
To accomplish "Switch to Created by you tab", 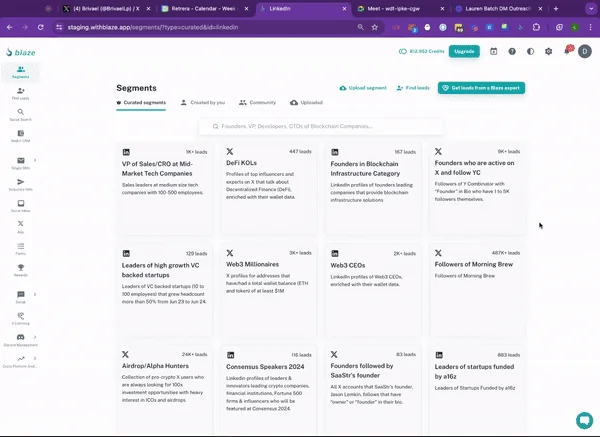I will 203,103.
